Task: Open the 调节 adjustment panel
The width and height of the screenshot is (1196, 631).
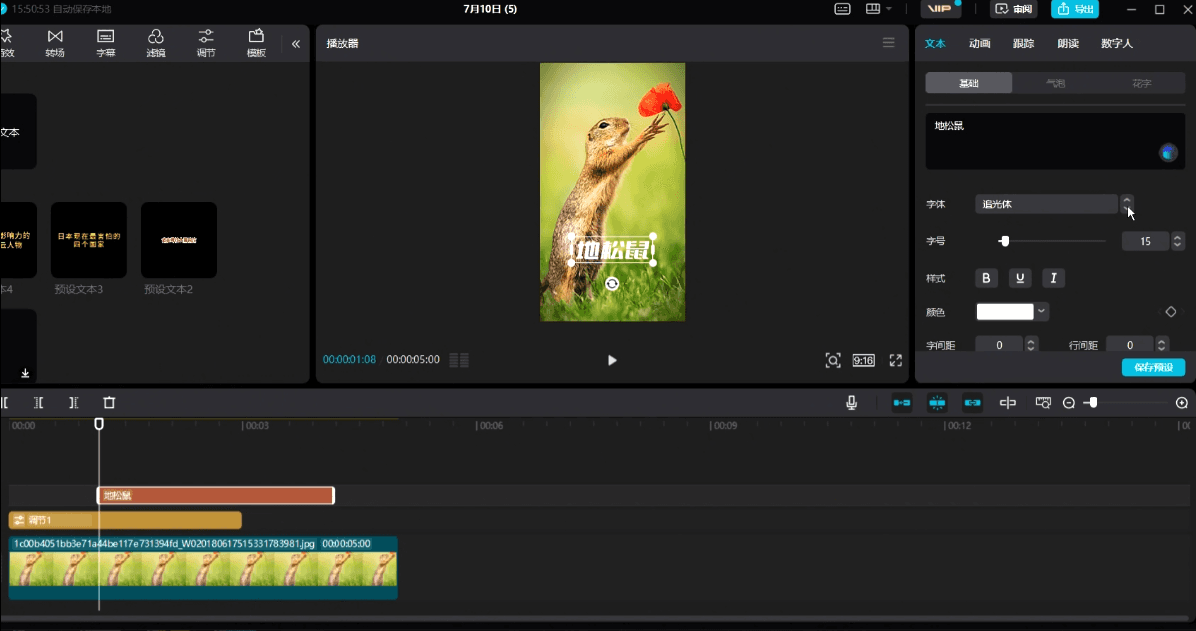Action: pyautogui.click(x=206, y=43)
